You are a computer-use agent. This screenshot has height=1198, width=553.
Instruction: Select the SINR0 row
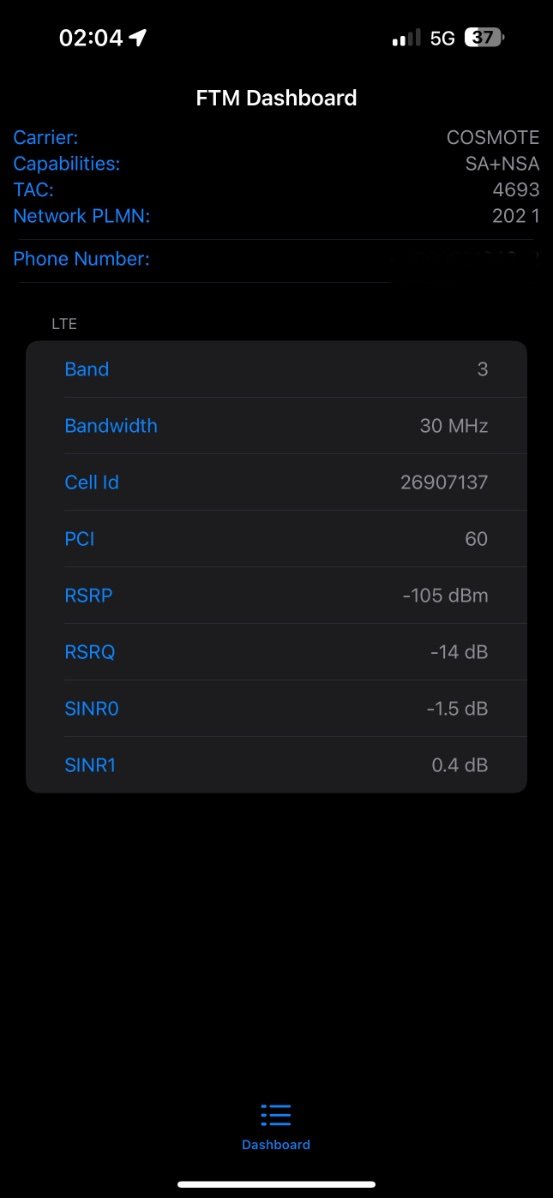click(276, 708)
